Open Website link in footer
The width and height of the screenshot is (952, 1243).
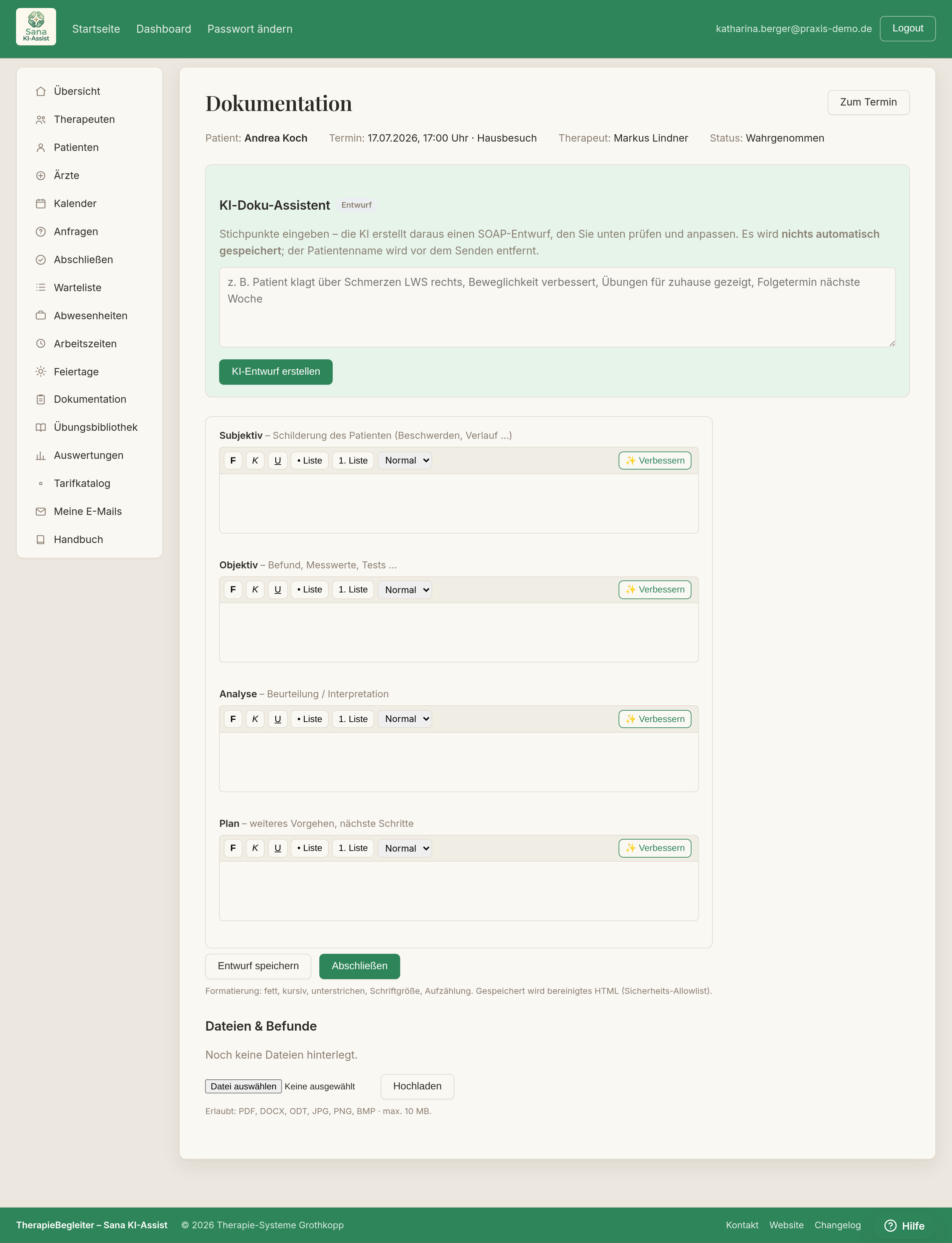coord(787,1225)
